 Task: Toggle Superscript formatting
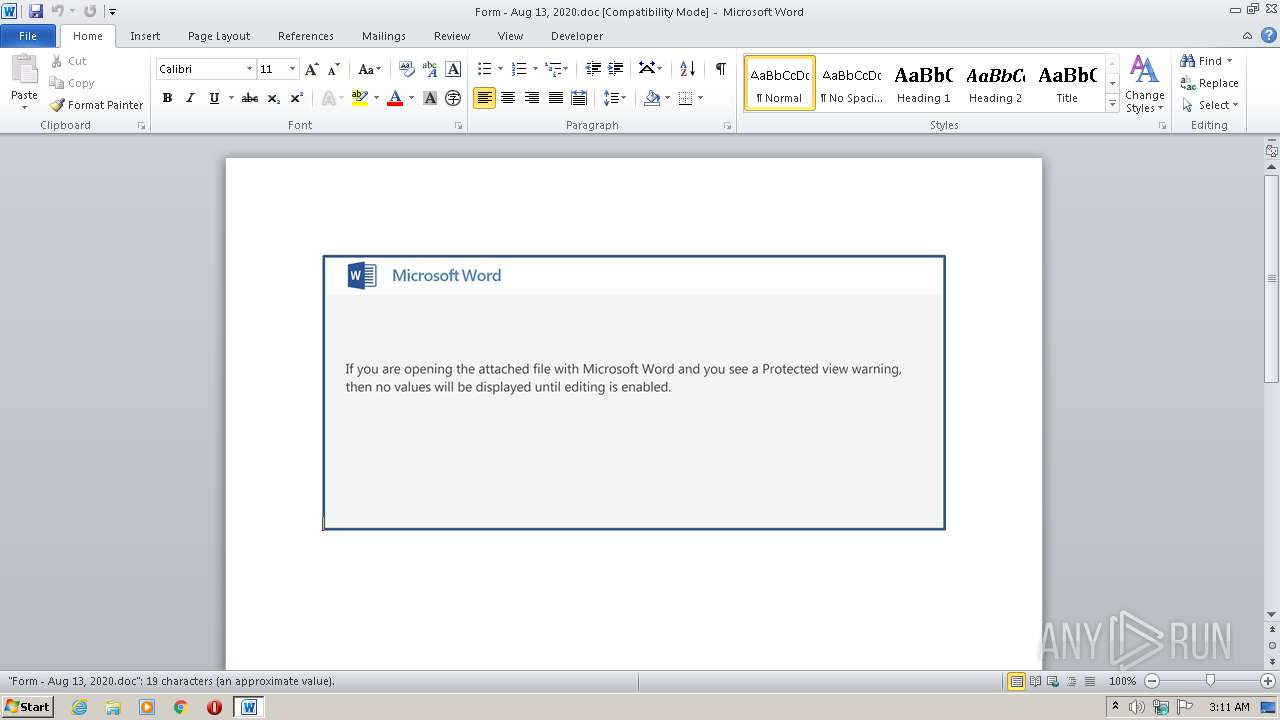296,98
